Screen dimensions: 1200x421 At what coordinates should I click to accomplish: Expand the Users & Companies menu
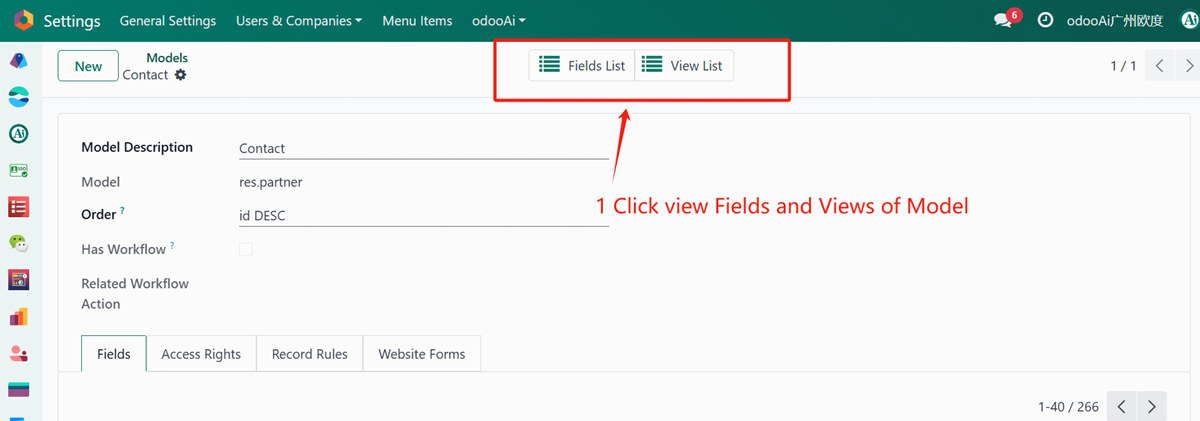(298, 20)
